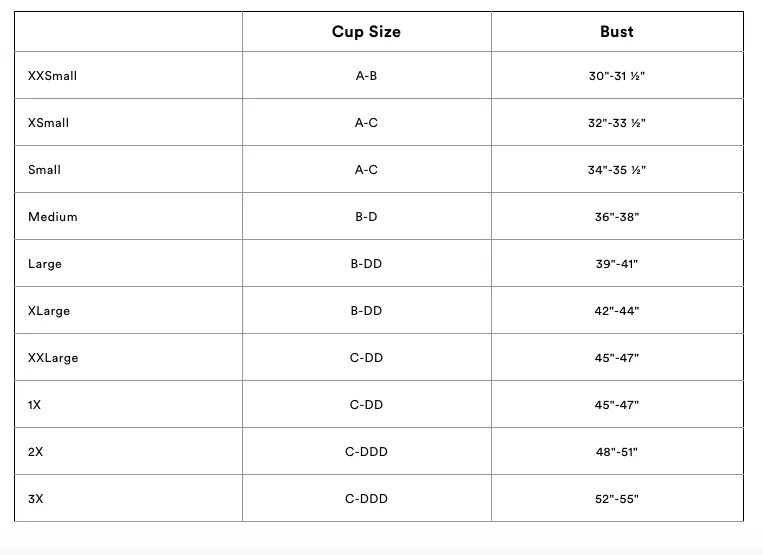The height and width of the screenshot is (555, 763).
Task: Select the XSmall size row label
Action: pyautogui.click(x=48, y=123)
